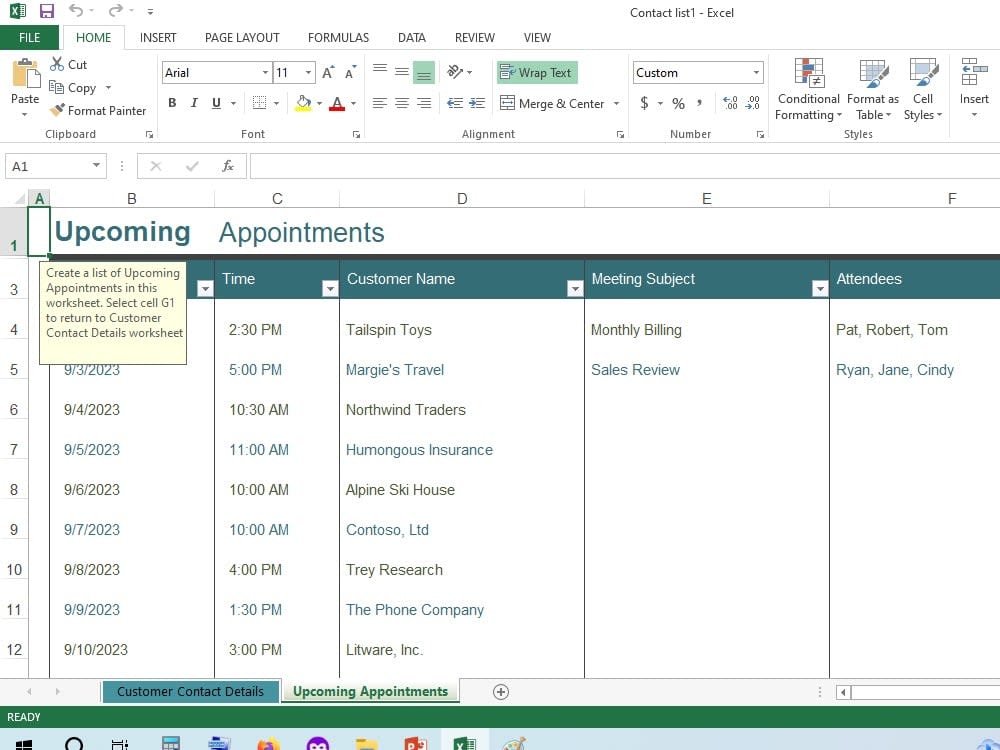
Task: Switch to the INSERT ribbon tab
Action: click(158, 38)
